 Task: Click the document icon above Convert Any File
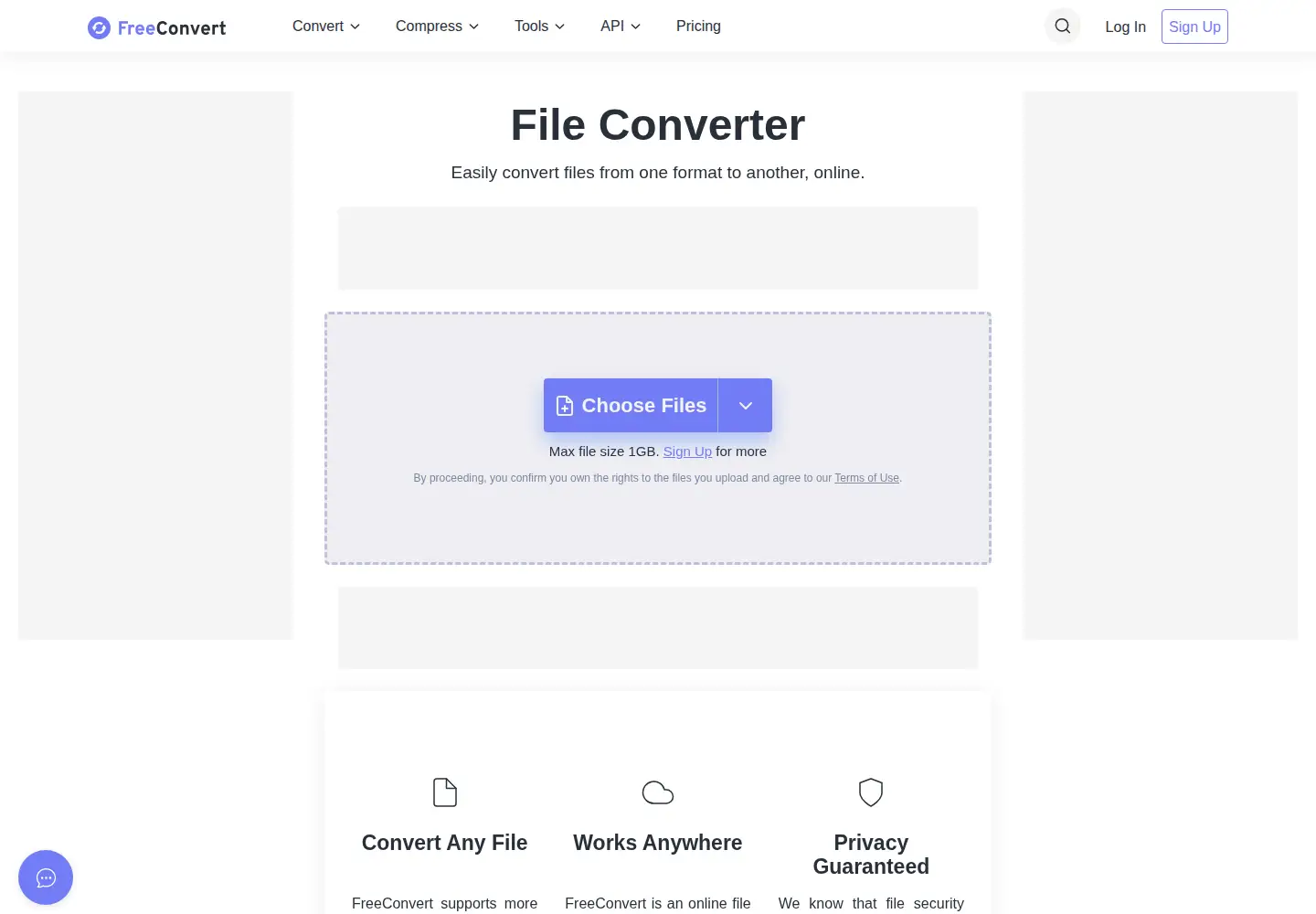tap(445, 792)
